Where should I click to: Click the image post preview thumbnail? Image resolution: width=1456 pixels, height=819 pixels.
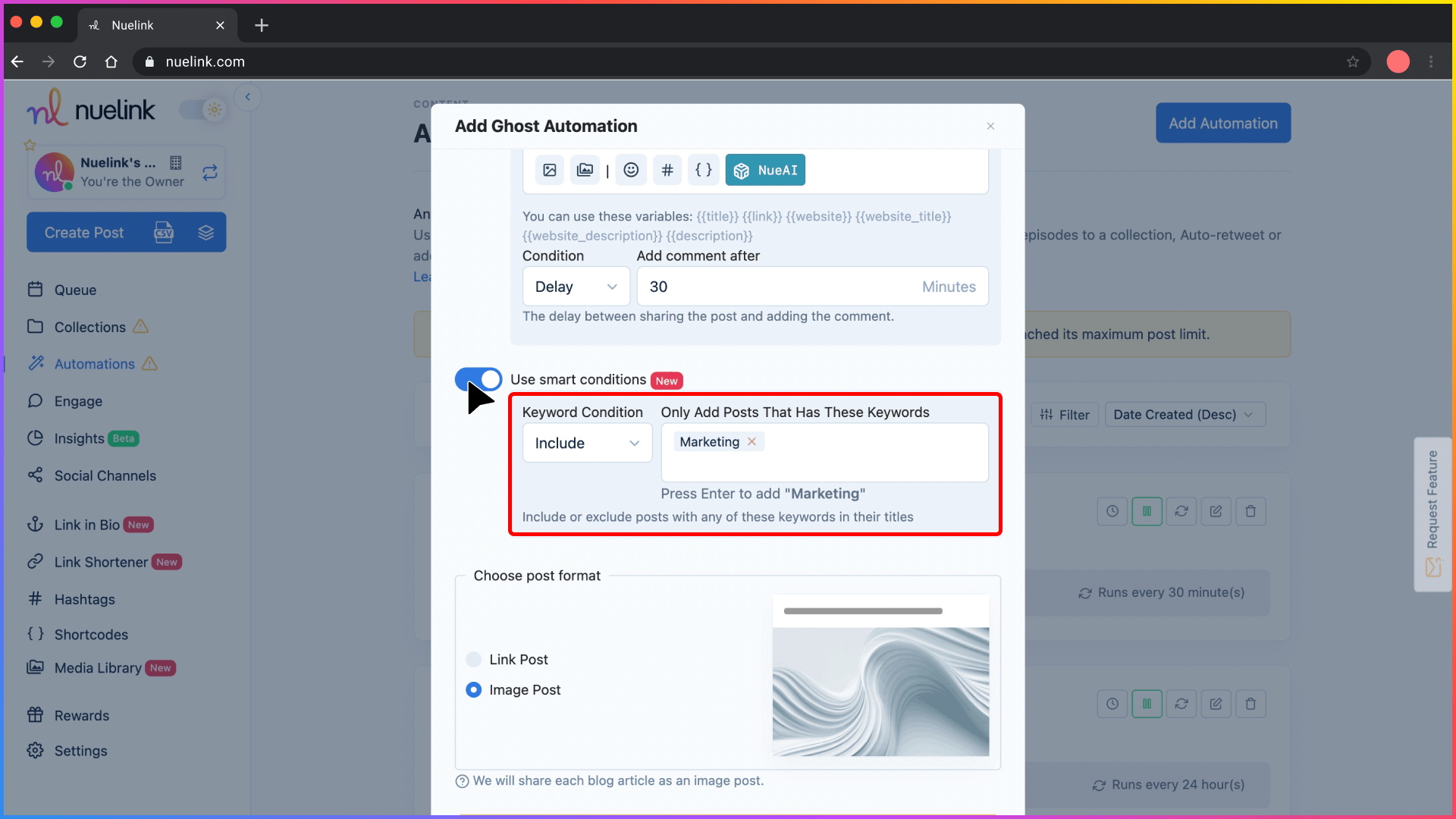click(x=880, y=676)
